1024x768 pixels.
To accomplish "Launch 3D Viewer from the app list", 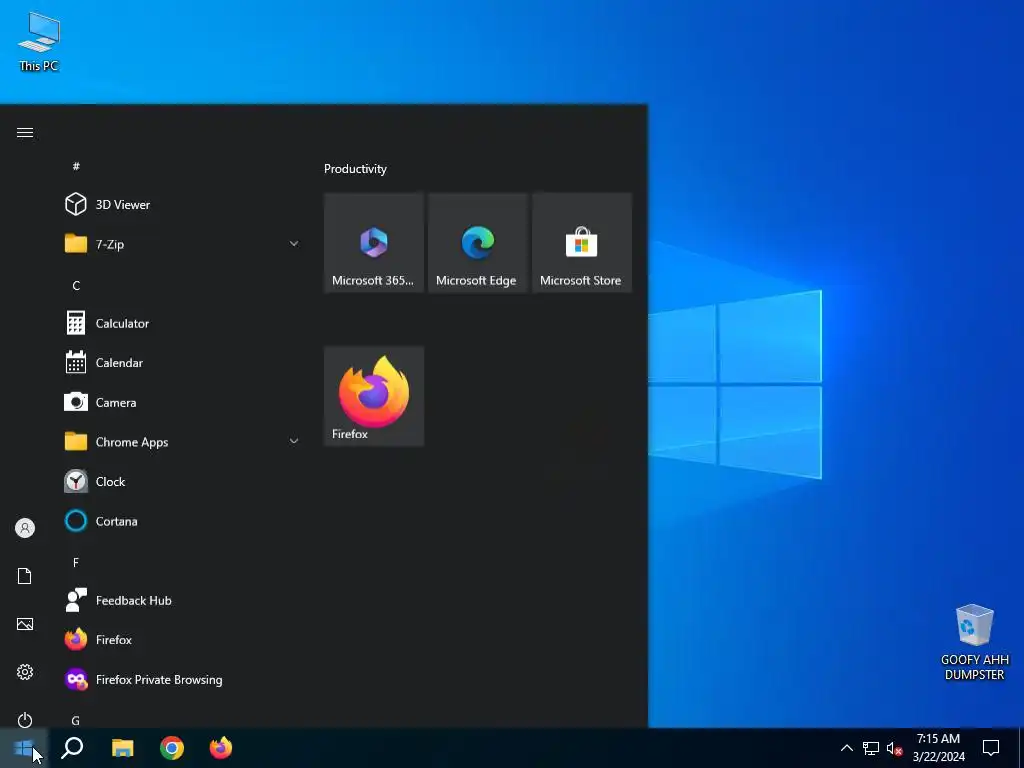I will tap(182, 204).
